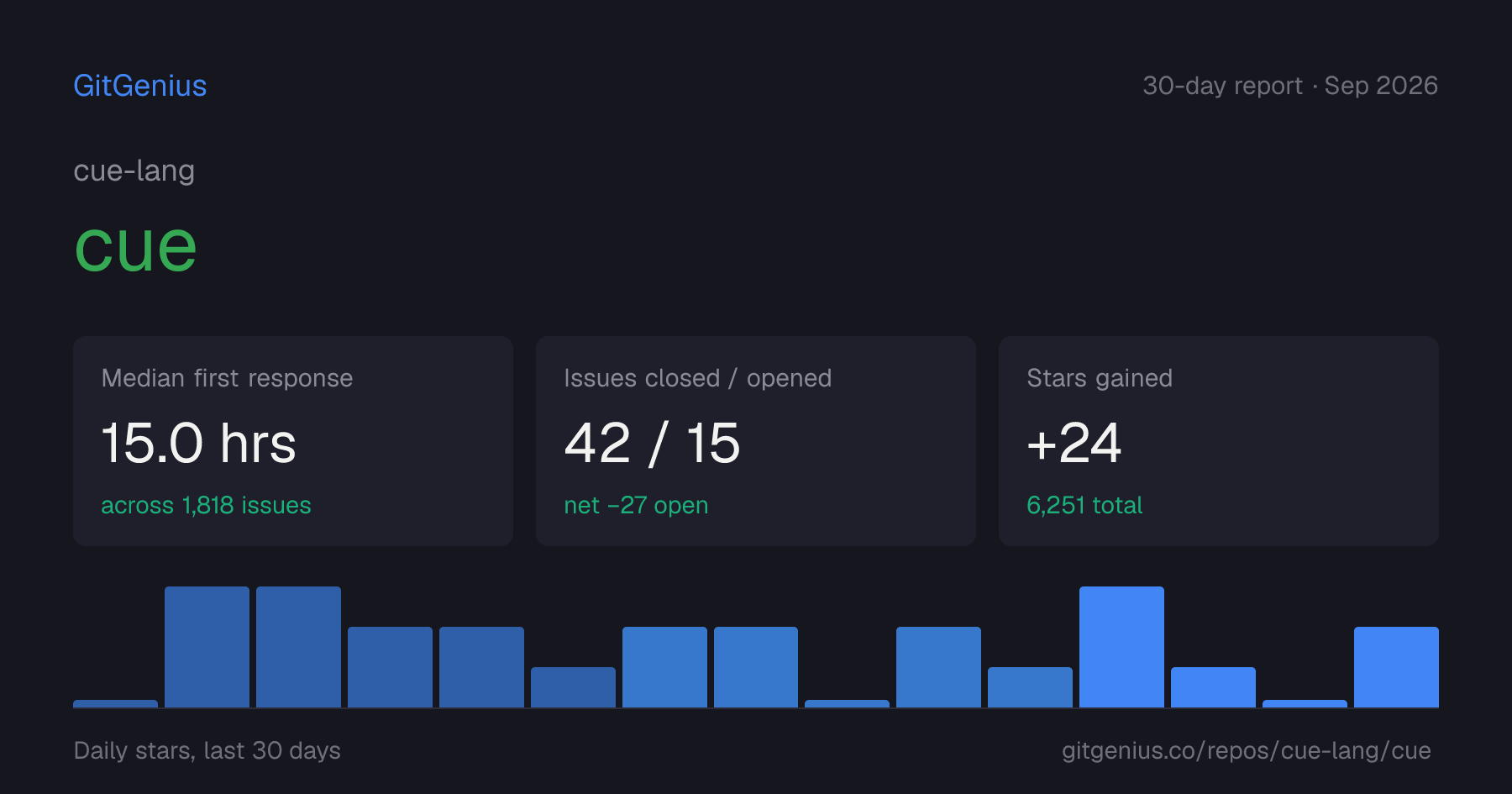Select the 15.0 hrs value

pos(199,443)
